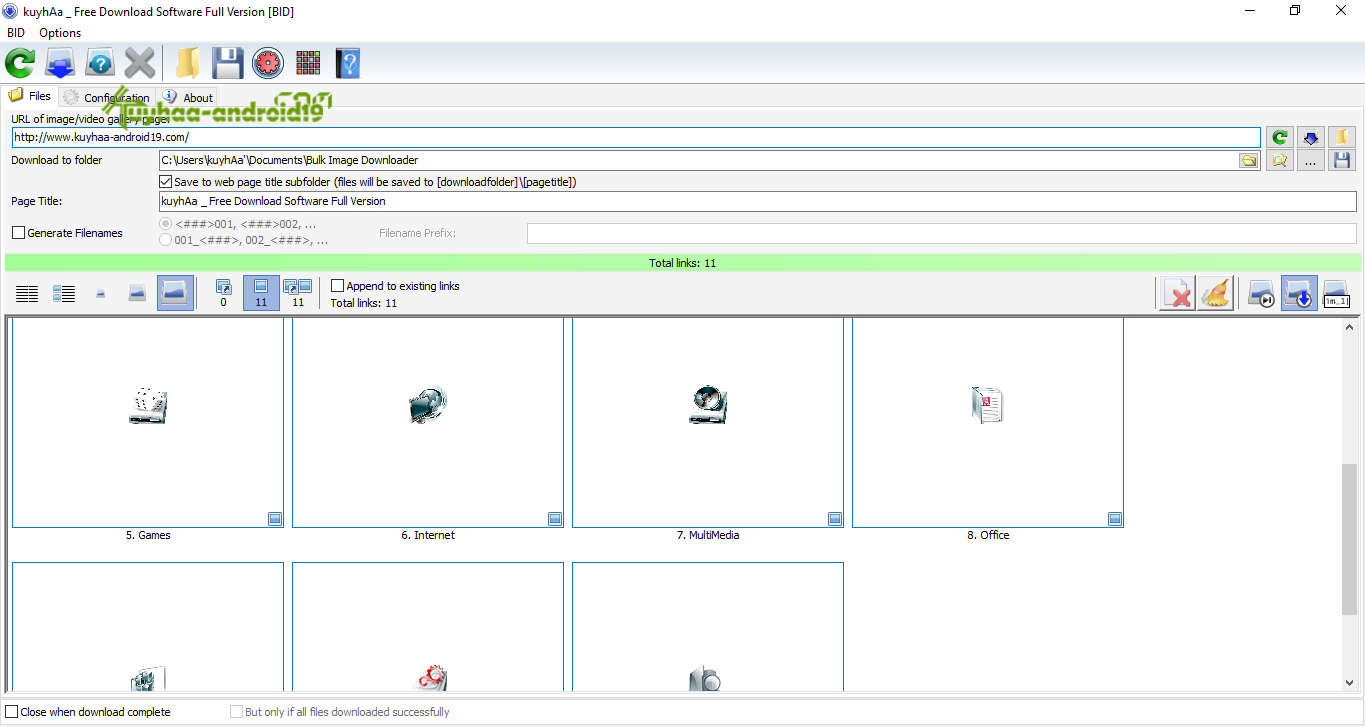Click the thumbnail list scroll down arrow
Image resolution: width=1365 pixels, height=727 pixels.
click(x=1350, y=683)
